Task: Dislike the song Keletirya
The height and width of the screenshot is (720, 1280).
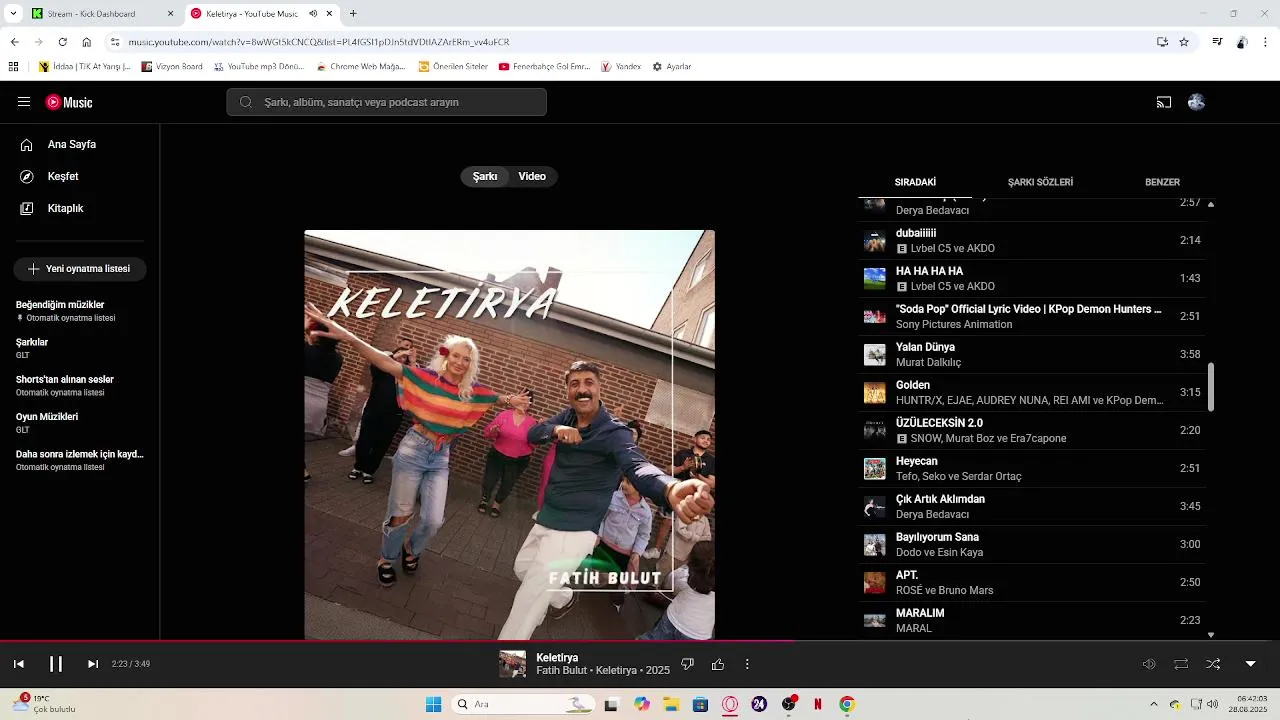Action: (687, 664)
